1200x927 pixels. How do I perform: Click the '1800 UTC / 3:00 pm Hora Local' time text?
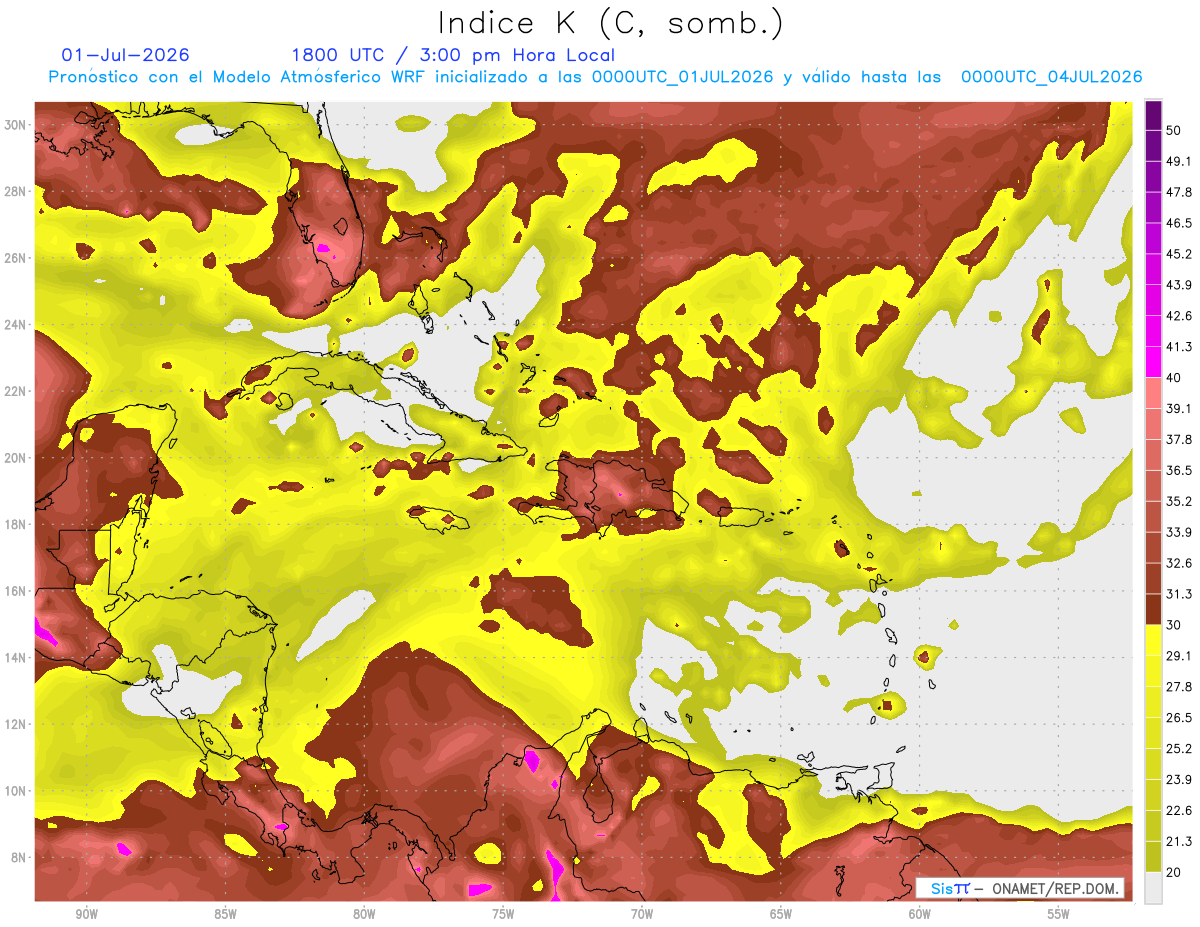coord(453,55)
